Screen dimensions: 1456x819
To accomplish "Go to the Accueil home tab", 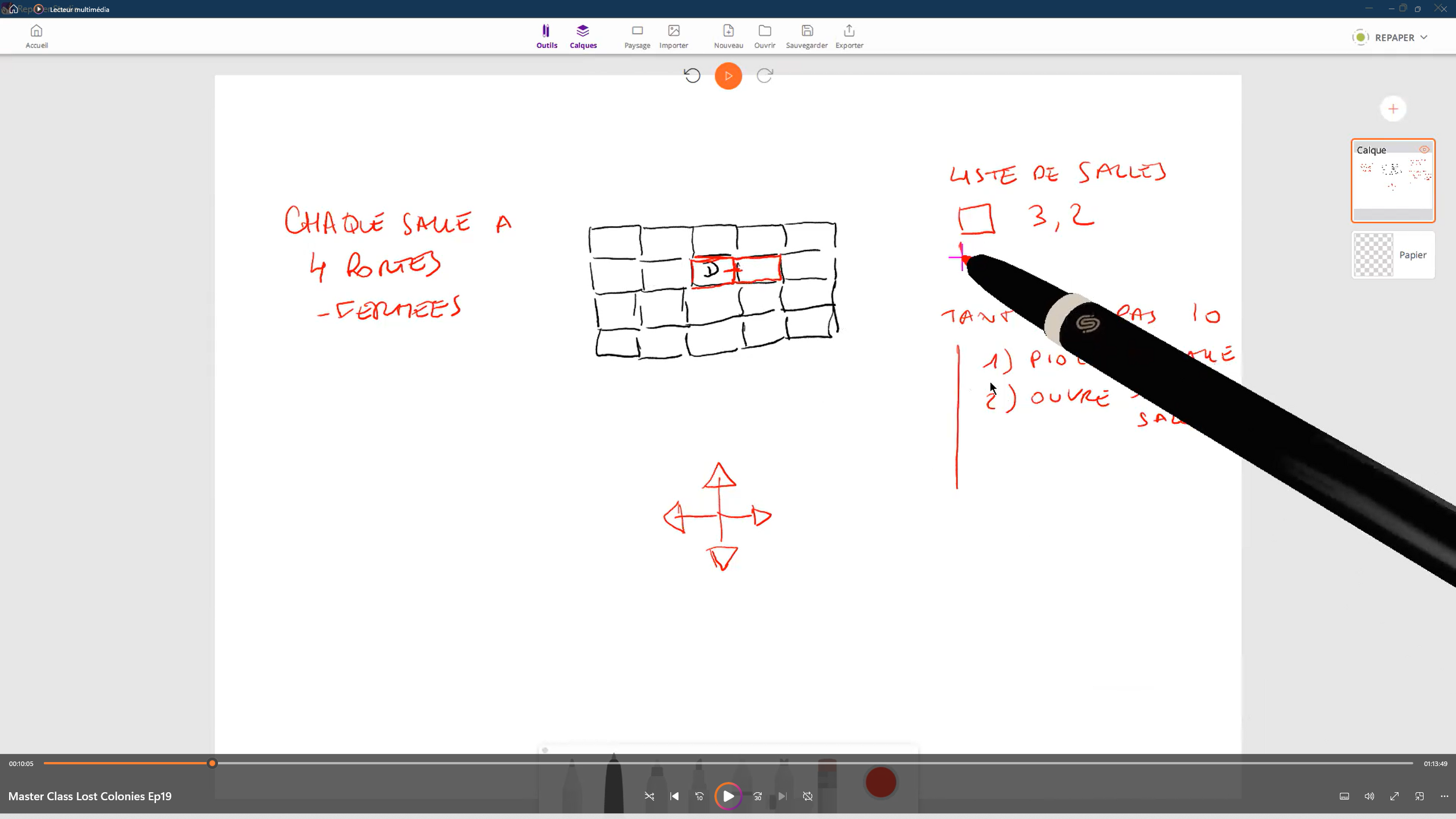I will (x=36, y=36).
